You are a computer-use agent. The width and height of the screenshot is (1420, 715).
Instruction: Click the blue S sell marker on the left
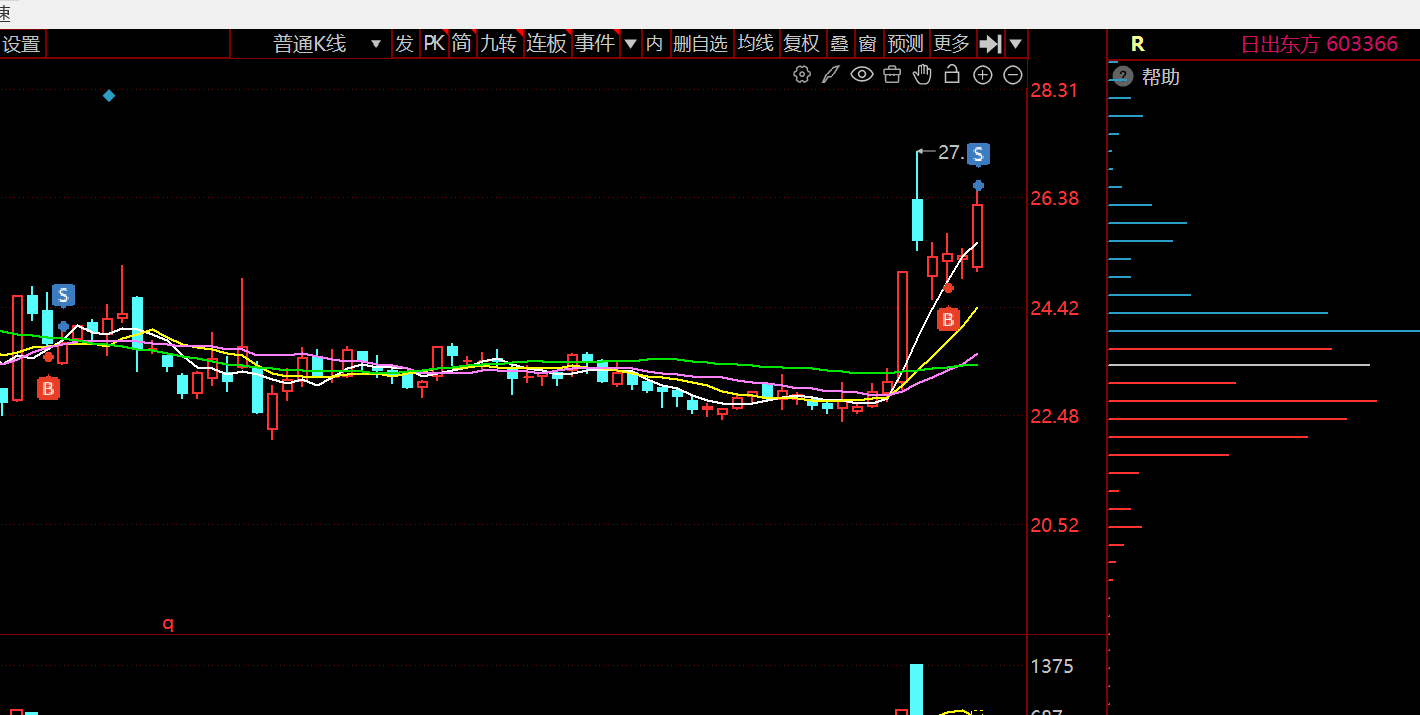(63, 295)
